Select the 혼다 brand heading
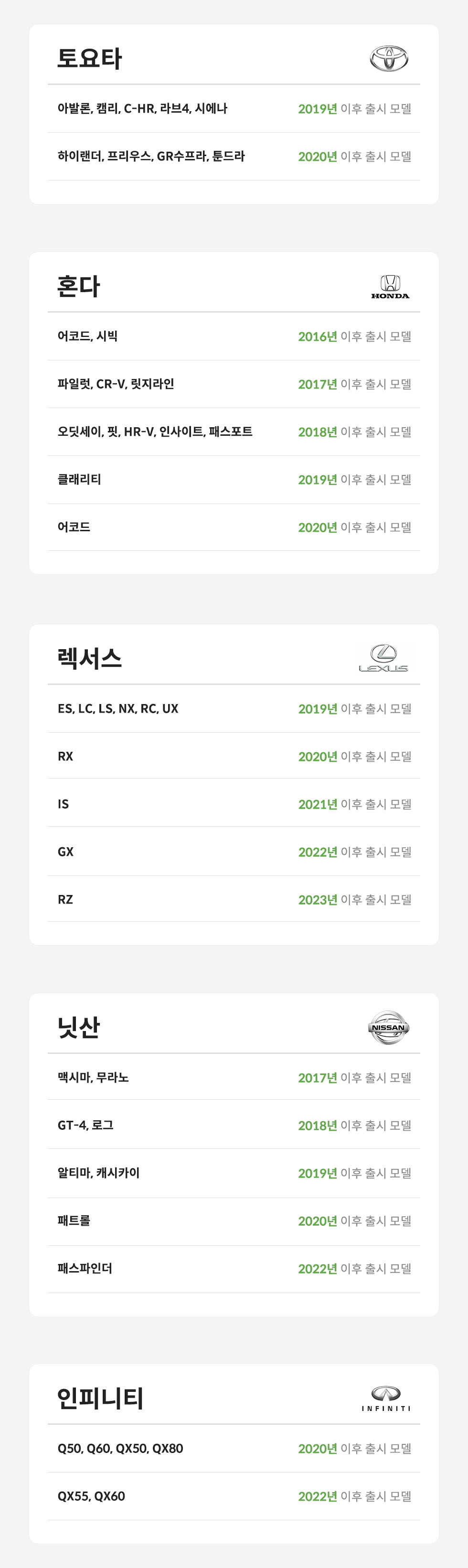This screenshot has width=468, height=1568. (x=79, y=287)
